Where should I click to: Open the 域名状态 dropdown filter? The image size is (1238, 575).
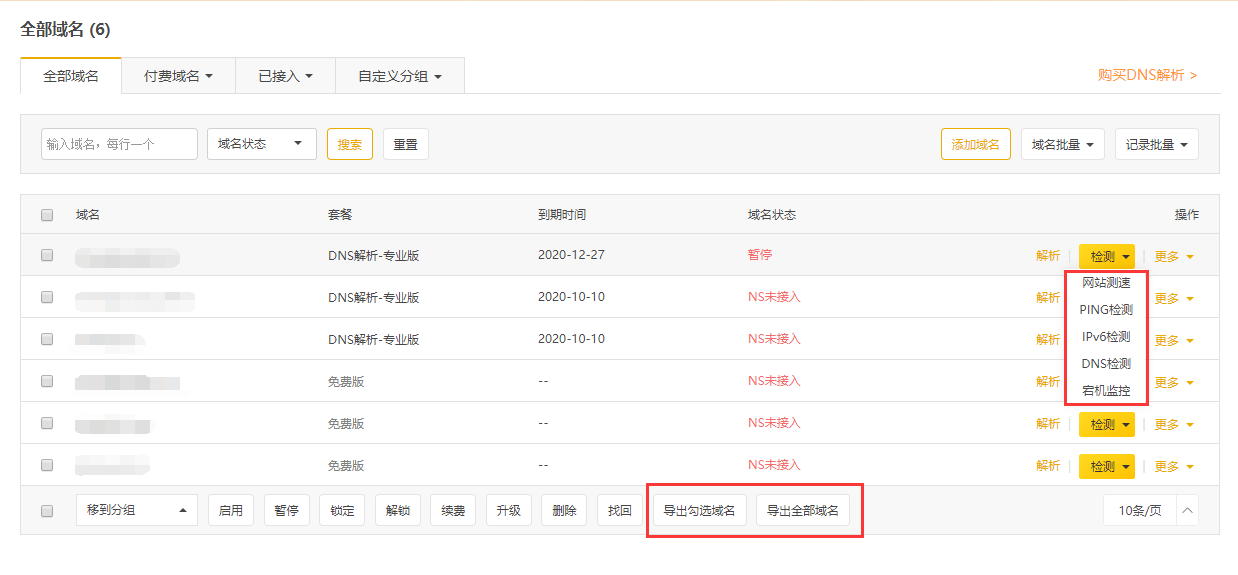click(x=261, y=144)
